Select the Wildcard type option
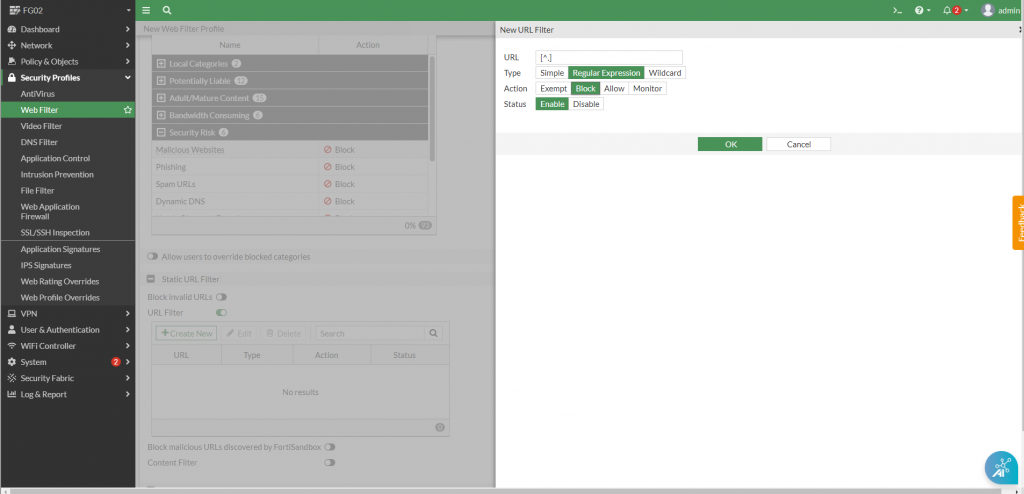 coord(665,73)
